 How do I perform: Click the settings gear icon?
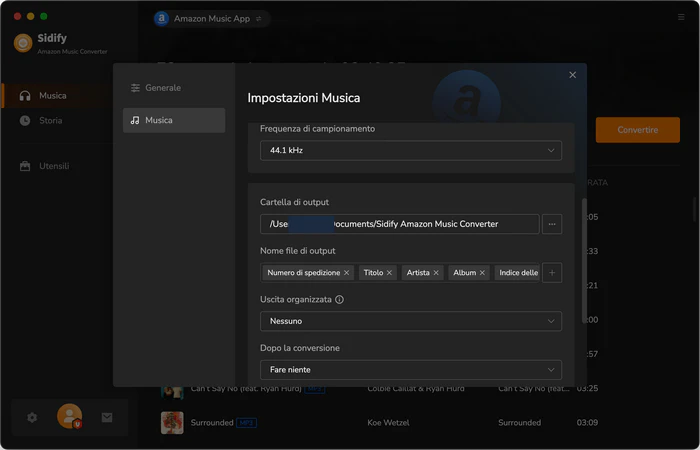[x=32, y=418]
